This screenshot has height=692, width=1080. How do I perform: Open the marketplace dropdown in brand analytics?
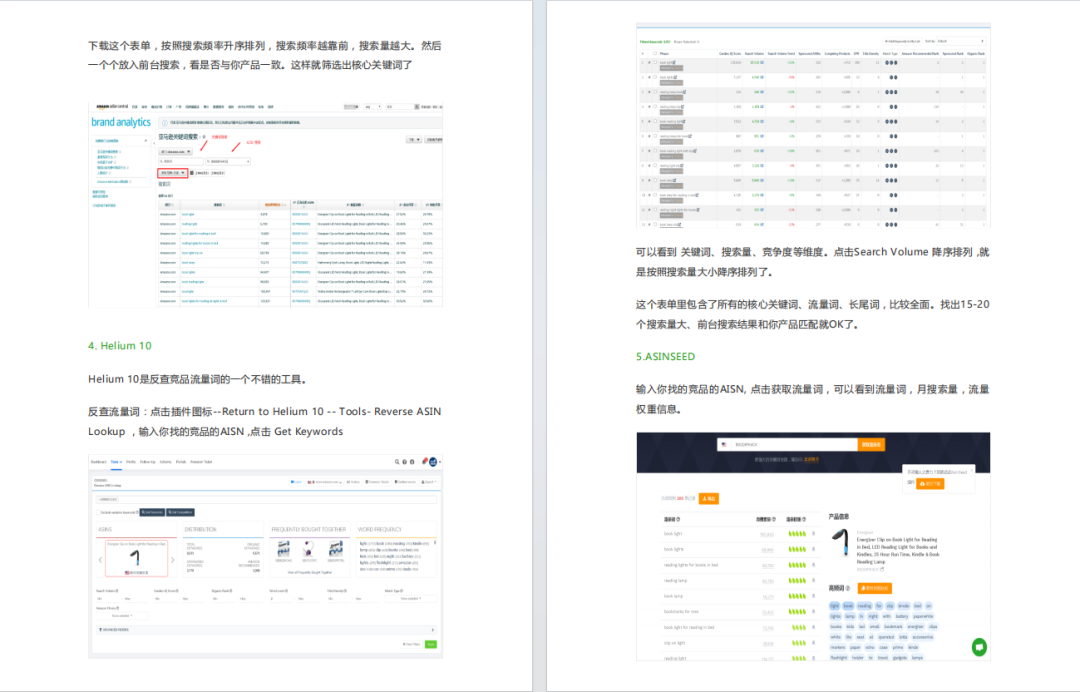176,151
